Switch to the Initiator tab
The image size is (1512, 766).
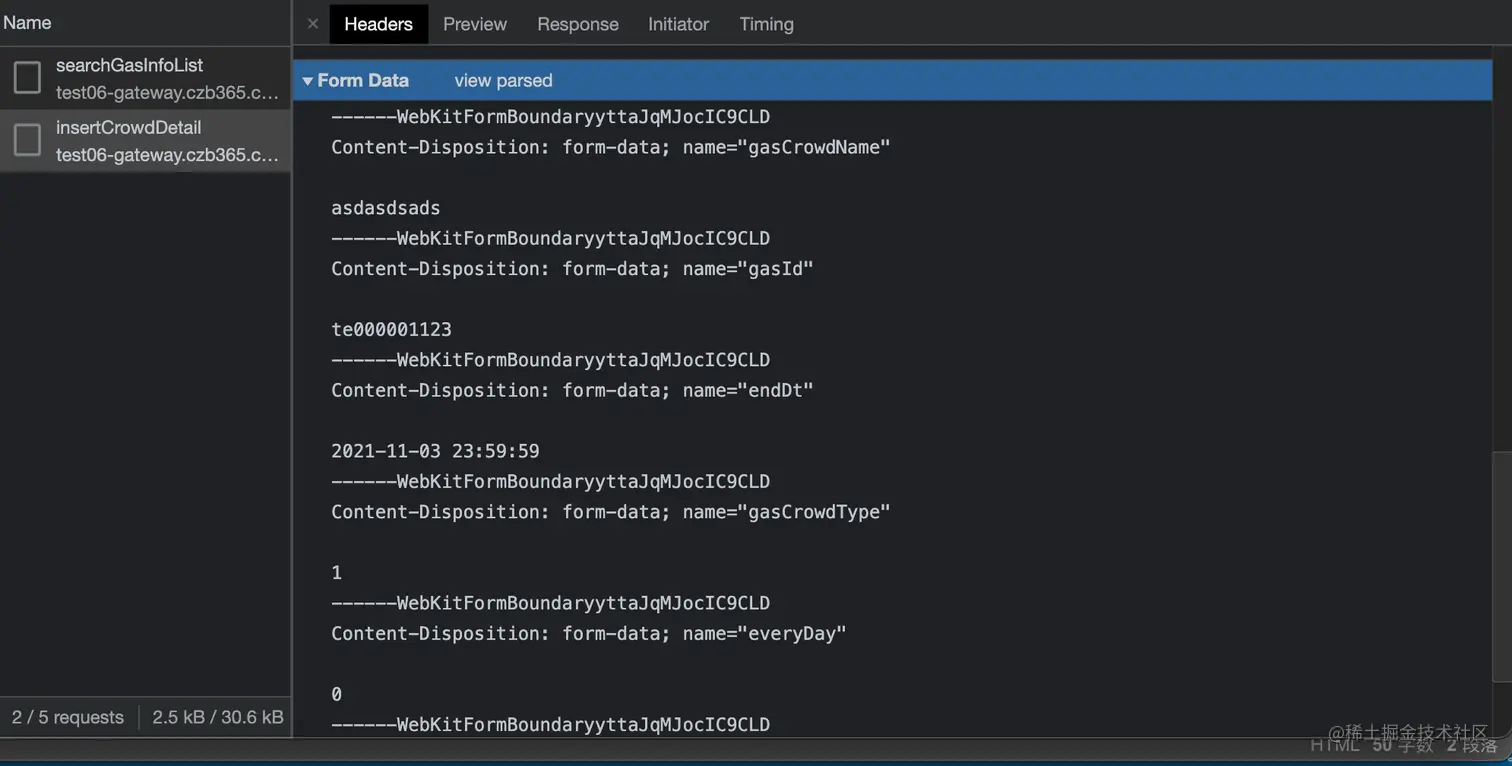[678, 24]
